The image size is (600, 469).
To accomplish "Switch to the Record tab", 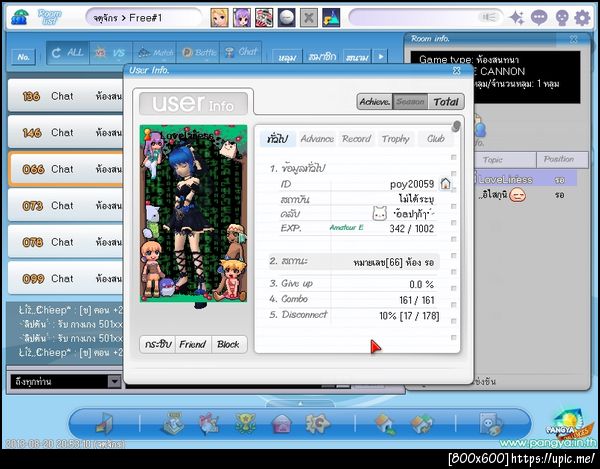I will pyautogui.click(x=356, y=138).
